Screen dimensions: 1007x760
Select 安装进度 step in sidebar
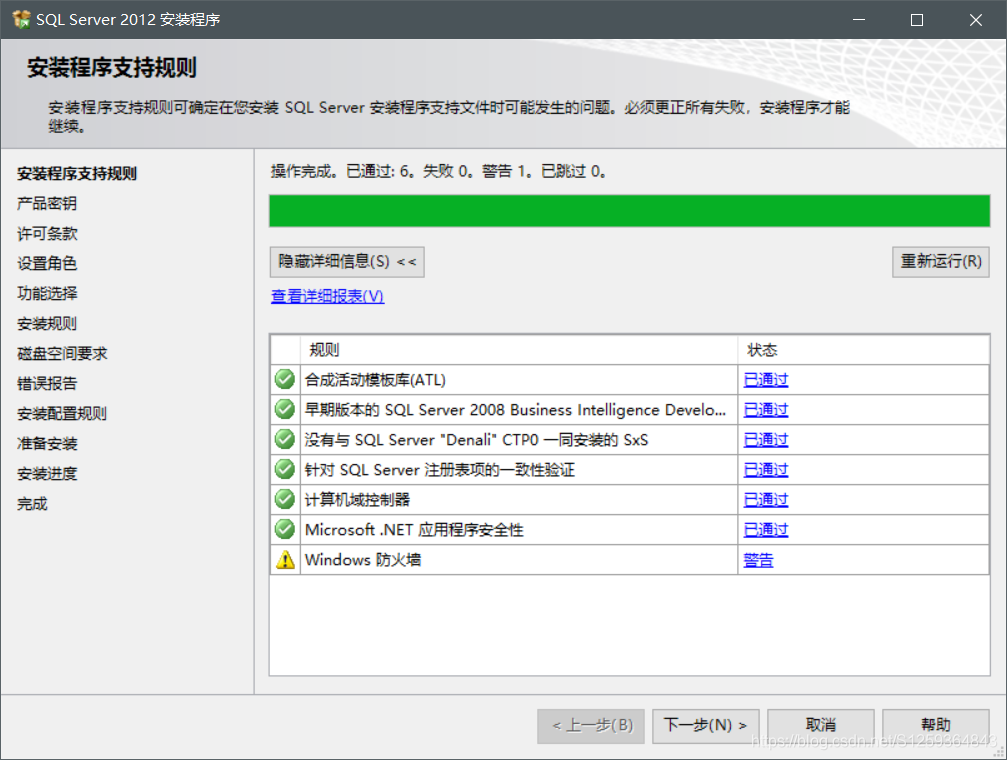(x=47, y=473)
